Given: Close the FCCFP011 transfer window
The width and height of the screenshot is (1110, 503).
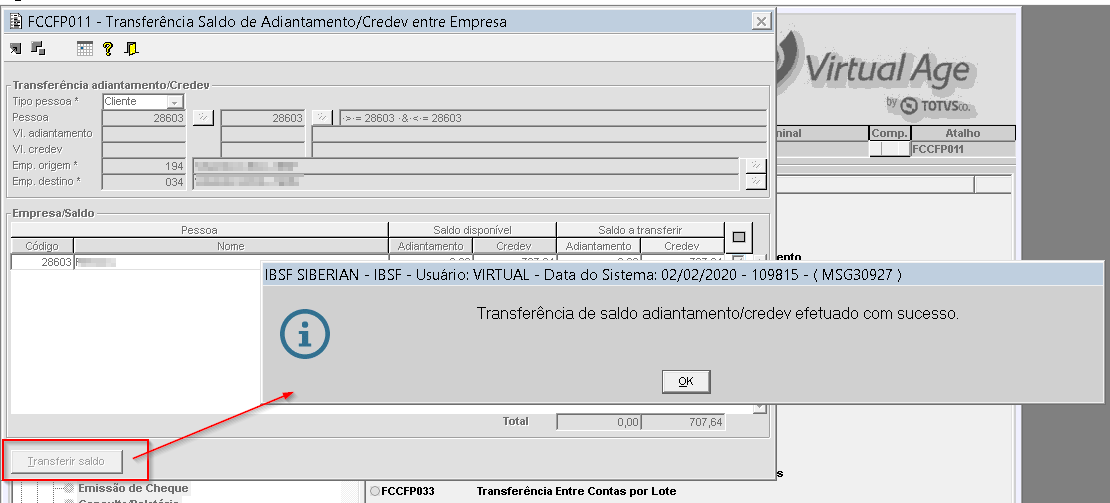Looking at the screenshot, I should [x=761, y=22].
